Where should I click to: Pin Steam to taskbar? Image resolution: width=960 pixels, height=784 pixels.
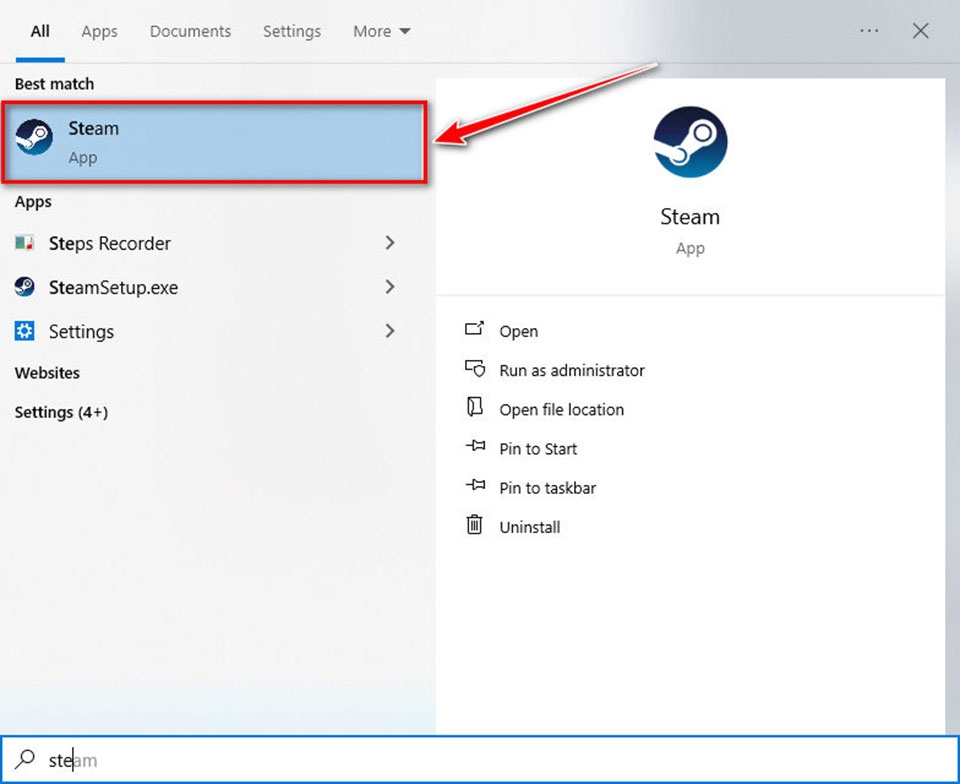(547, 488)
